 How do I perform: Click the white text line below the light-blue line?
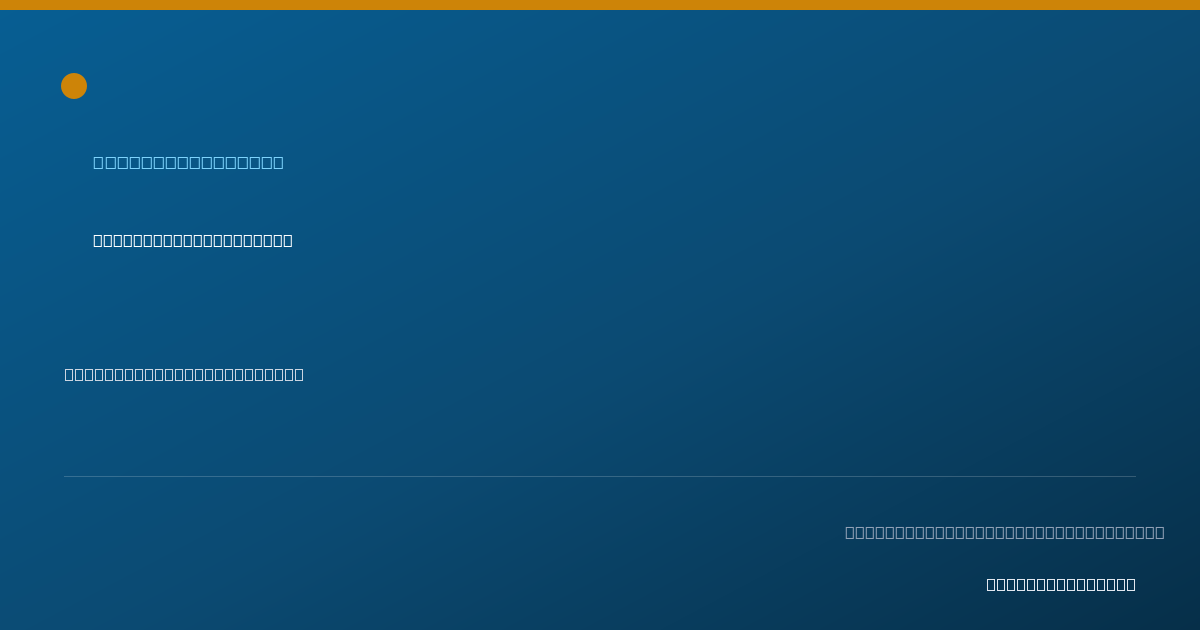pos(193,240)
